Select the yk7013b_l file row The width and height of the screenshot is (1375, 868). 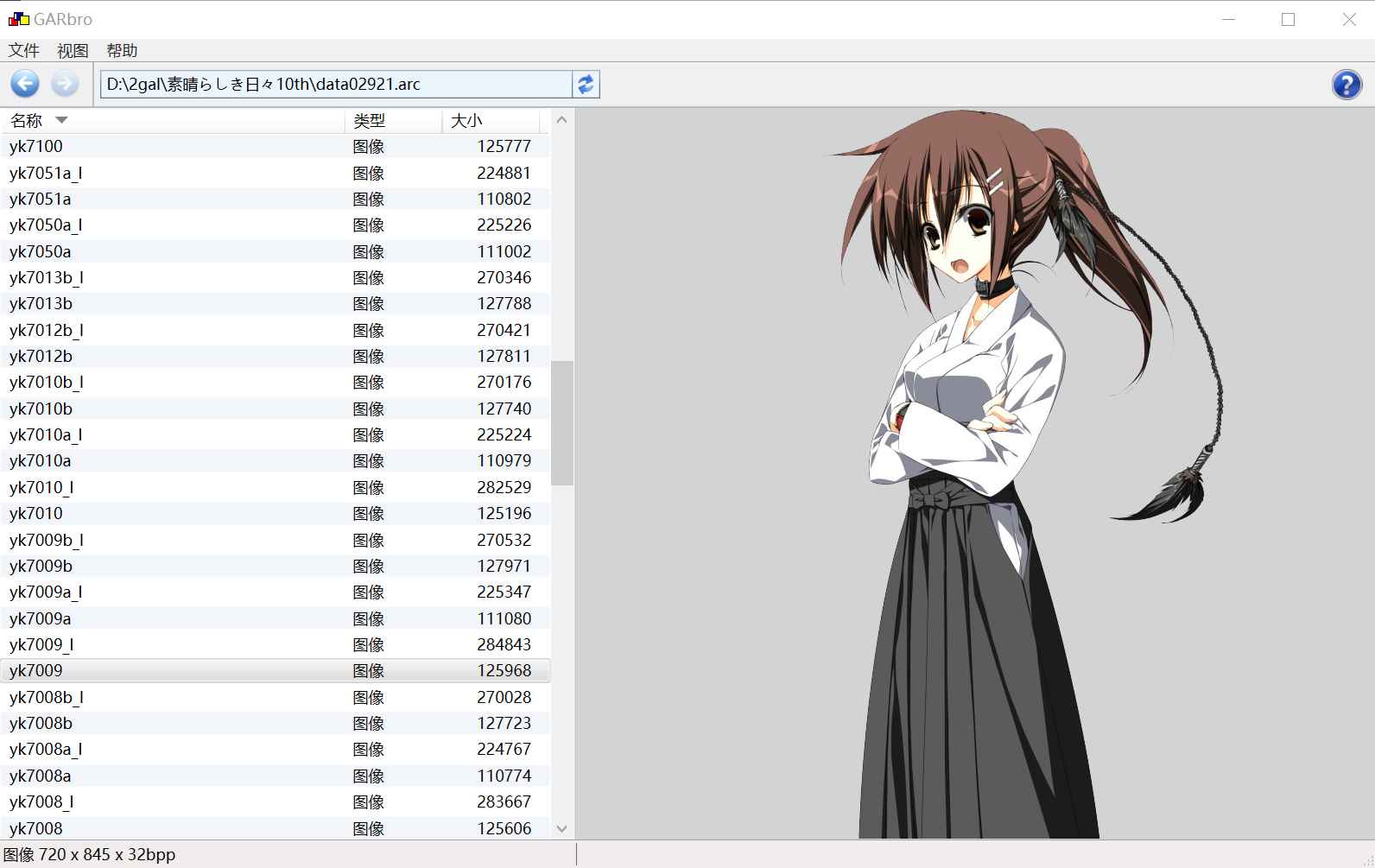pos(47,277)
